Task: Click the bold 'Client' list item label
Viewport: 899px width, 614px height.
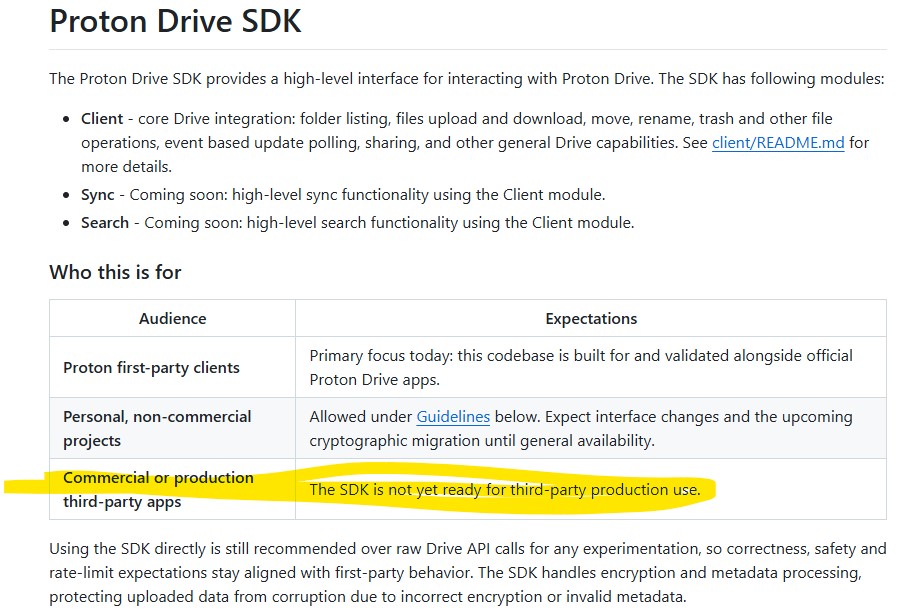Action: 102,119
